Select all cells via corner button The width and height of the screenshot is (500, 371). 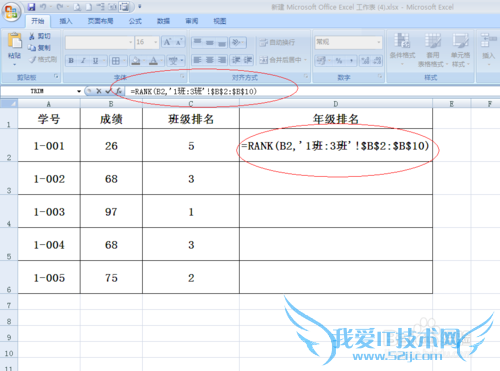pyautogui.click(x=9, y=103)
